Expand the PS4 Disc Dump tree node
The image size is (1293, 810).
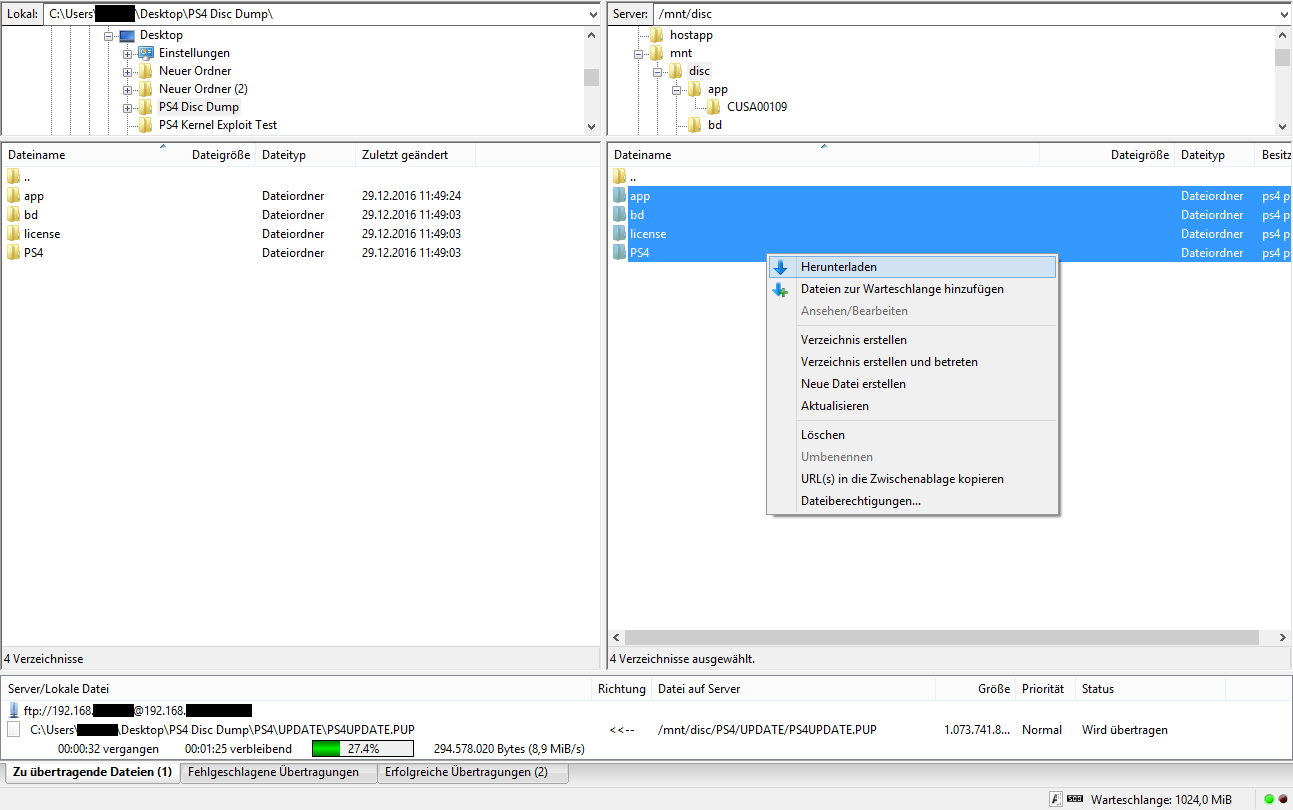128,107
